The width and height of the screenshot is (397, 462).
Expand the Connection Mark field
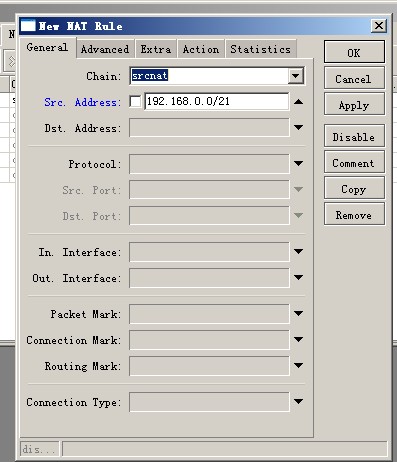click(x=298, y=339)
